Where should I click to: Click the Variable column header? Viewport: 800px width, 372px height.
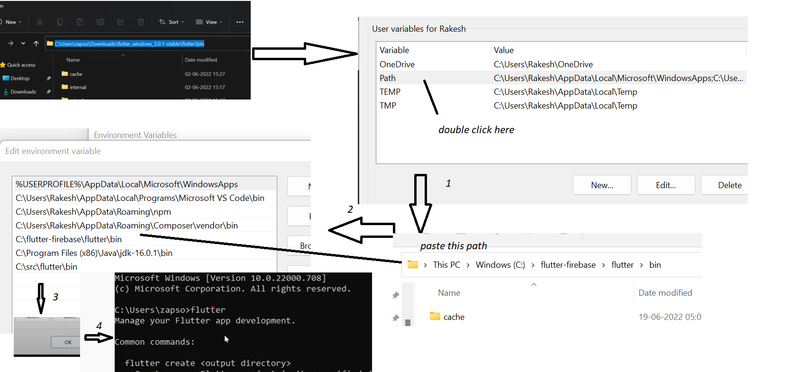point(394,50)
